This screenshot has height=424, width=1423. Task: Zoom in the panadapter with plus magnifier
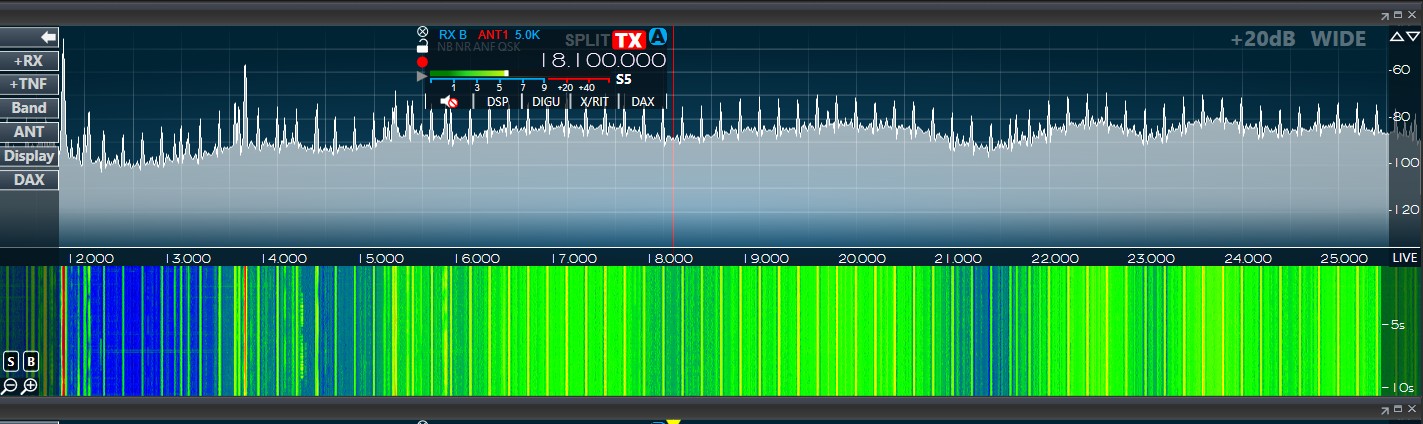30,386
